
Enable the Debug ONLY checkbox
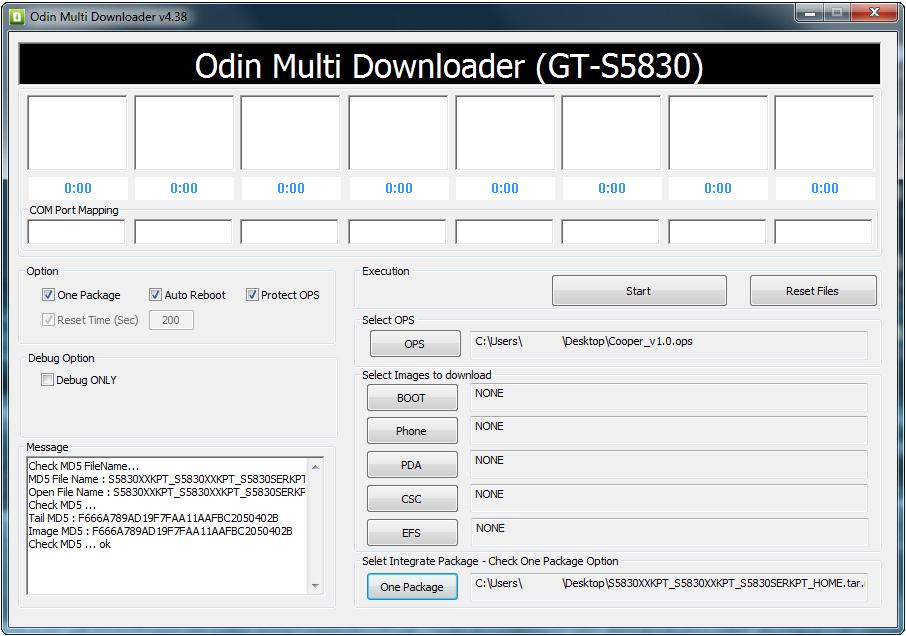point(47,380)
